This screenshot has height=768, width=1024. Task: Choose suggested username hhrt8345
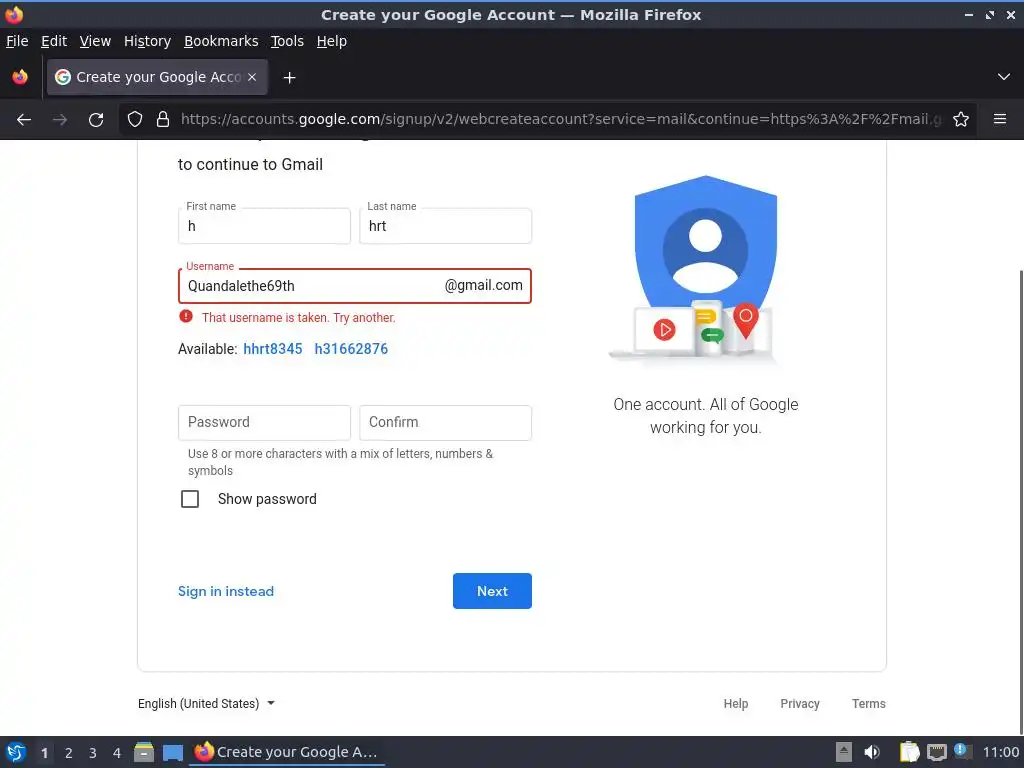point(273,349)
